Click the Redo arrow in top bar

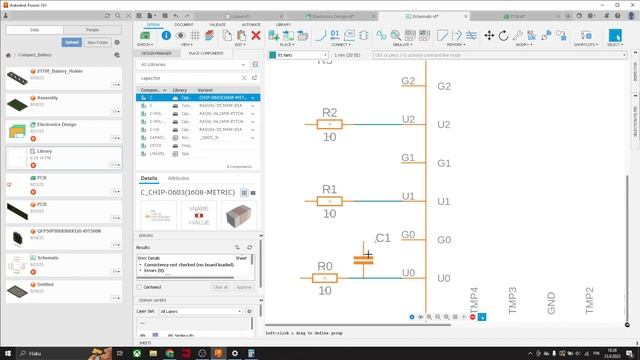[187, 16]
